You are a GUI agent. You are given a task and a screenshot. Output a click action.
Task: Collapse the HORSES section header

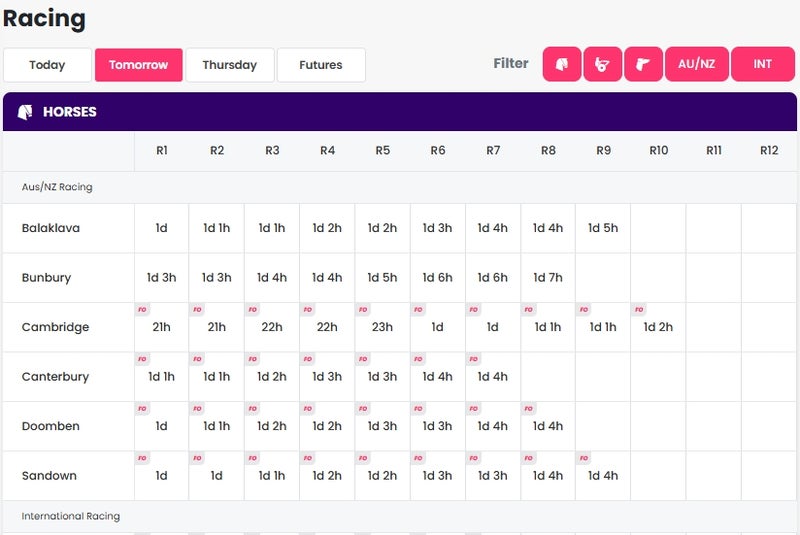point(399,112)
